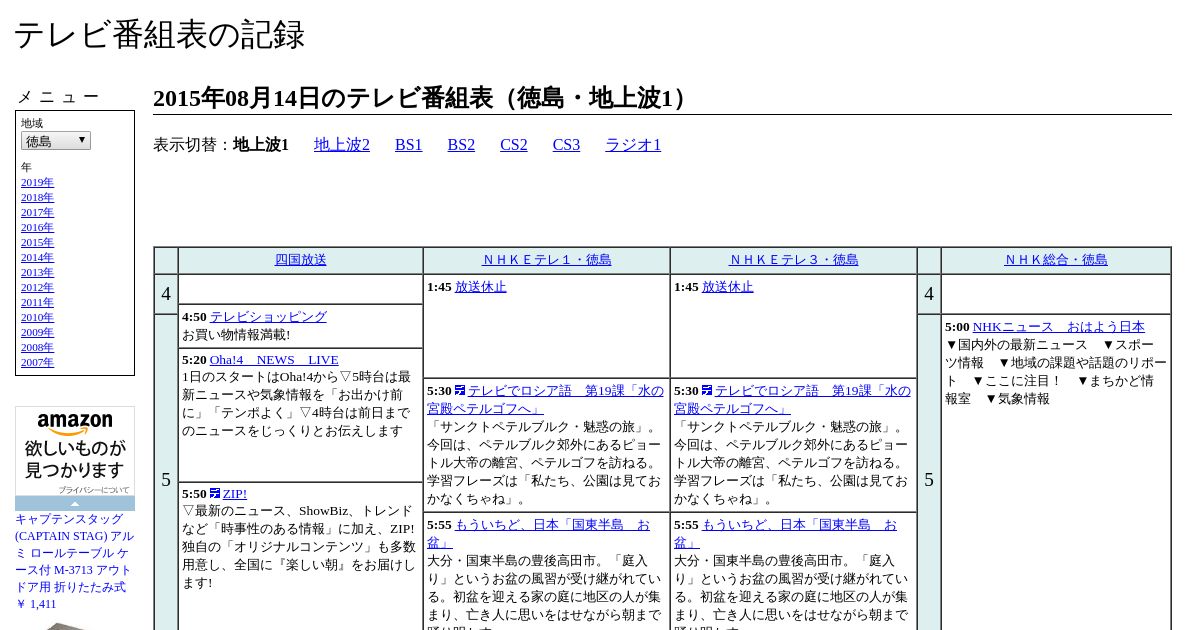1200x630 pixels.
Task: Select the current 地上波1 view label
Action: pos(261,145)
